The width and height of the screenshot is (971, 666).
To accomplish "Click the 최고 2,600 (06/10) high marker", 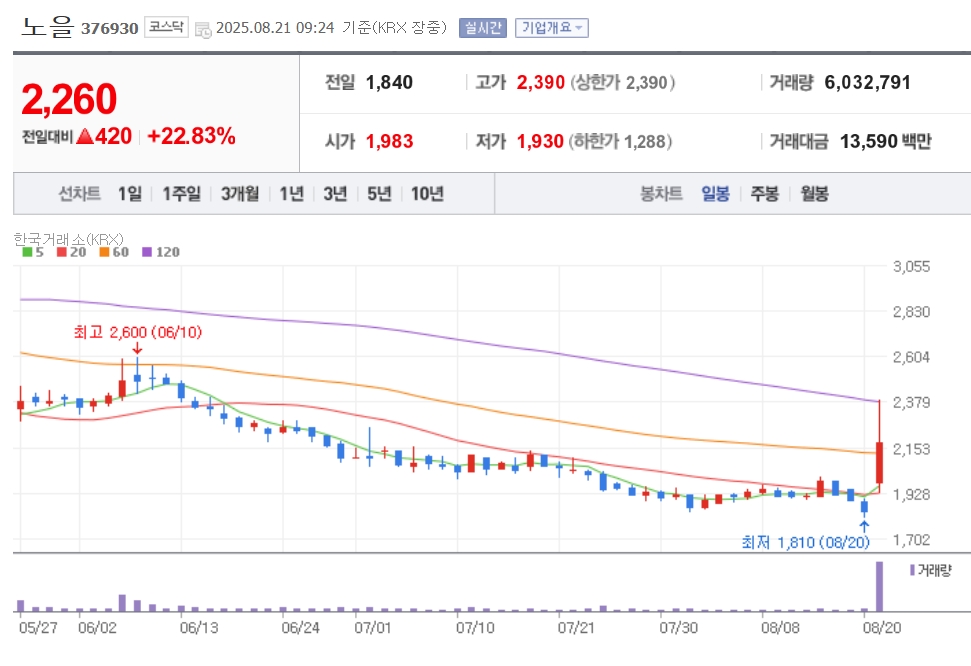I will coord(137,333).
